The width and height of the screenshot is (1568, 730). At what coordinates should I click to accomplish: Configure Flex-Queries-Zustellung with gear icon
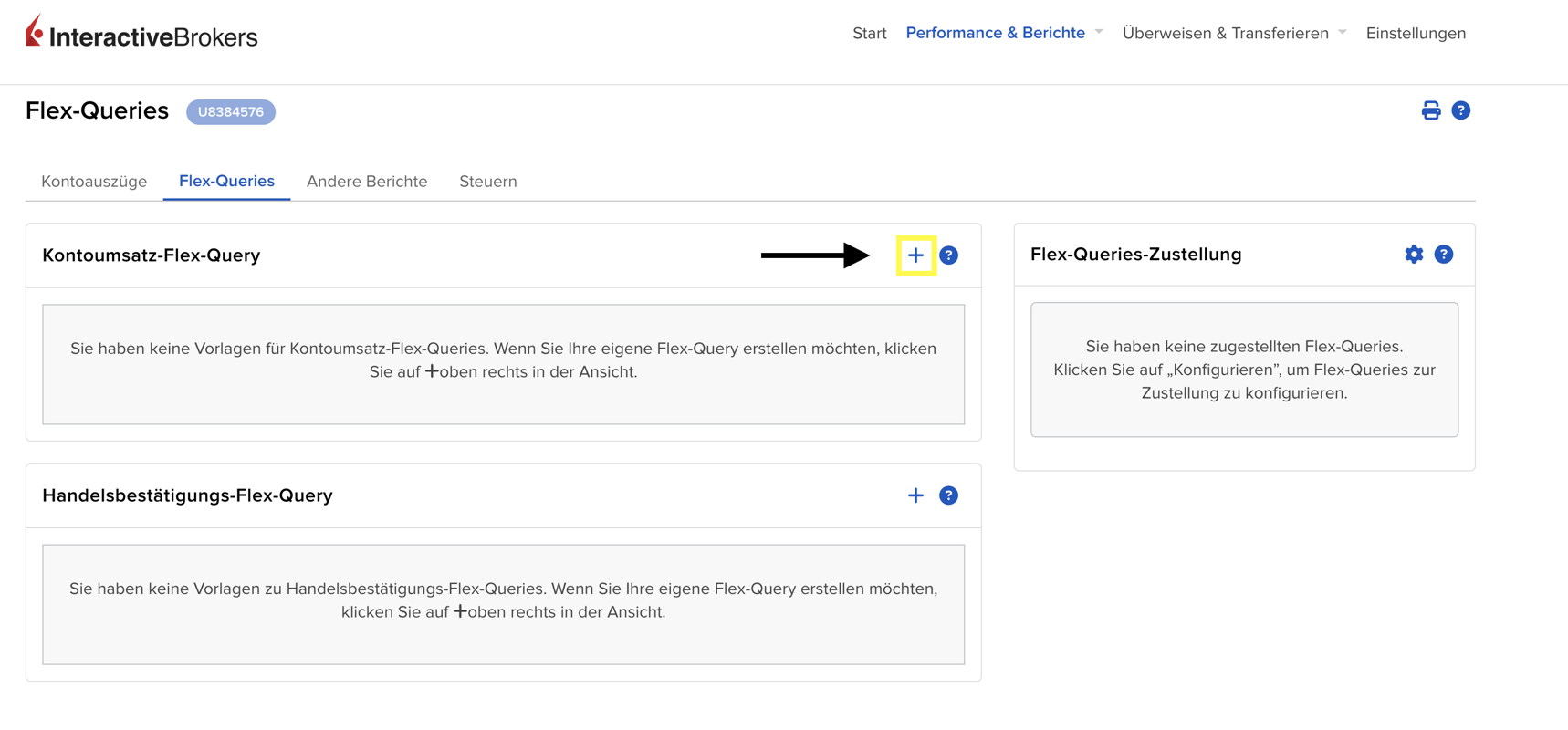coord(1413,255)
